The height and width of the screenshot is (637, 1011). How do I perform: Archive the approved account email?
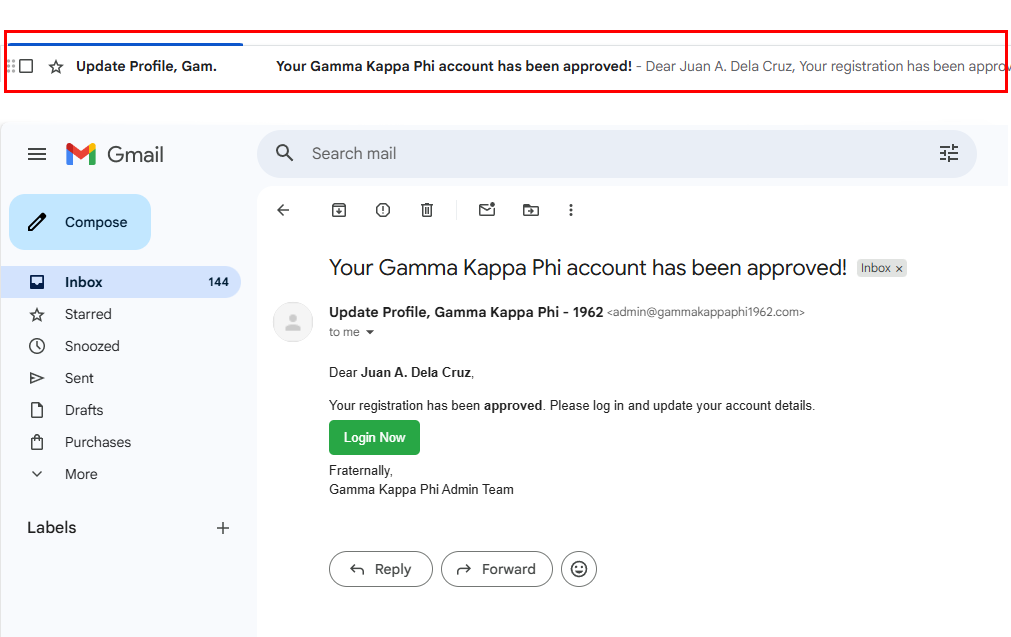click(x=339, y=210)
